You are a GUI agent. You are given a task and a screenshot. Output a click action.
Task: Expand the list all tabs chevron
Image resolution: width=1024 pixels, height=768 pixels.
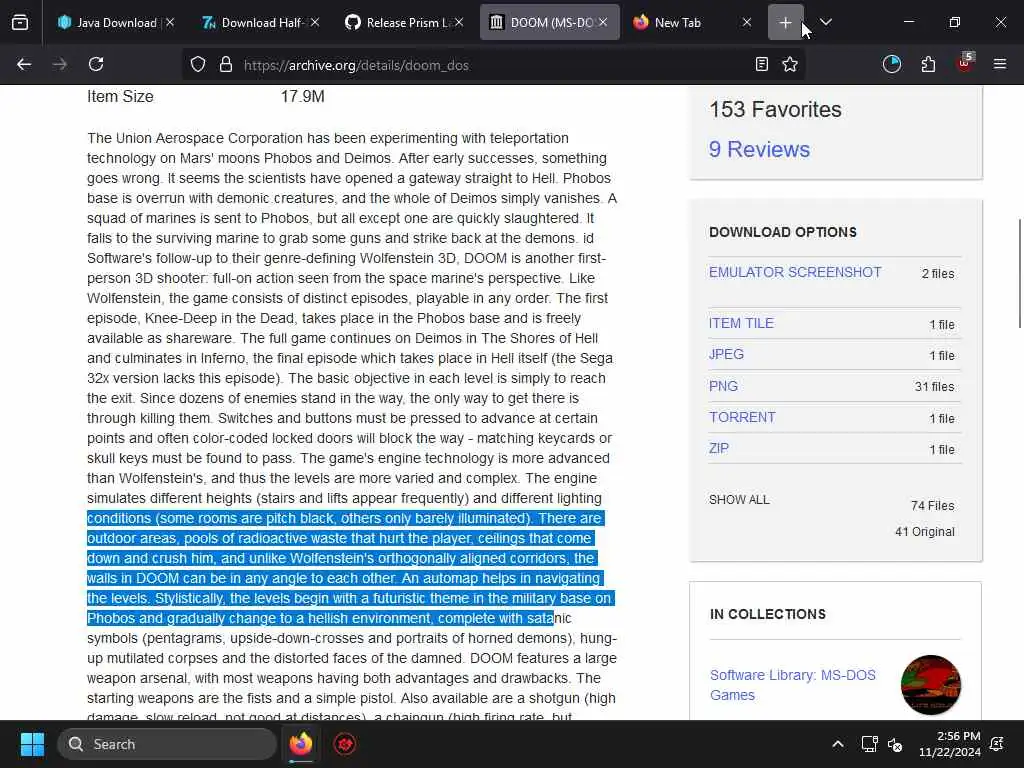(x=826, y=23)
